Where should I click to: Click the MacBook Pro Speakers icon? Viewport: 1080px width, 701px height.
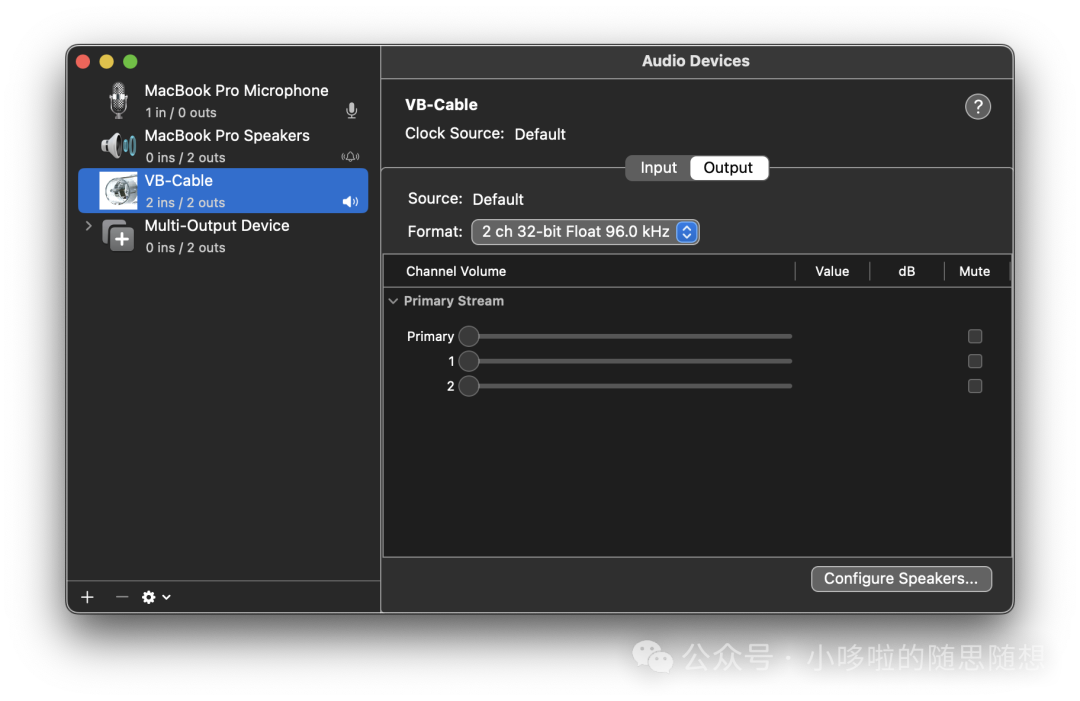click(119, 146)
